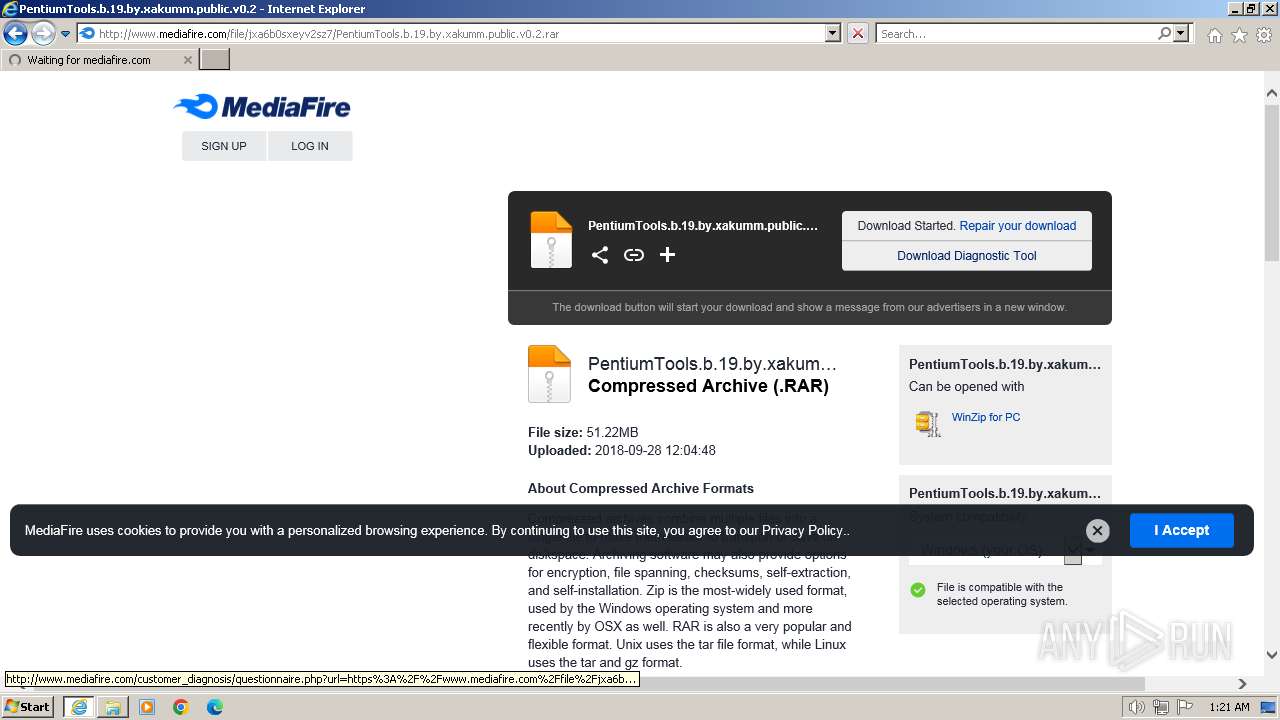Click the Search box in the browser toolbar

click(1016, 33)
